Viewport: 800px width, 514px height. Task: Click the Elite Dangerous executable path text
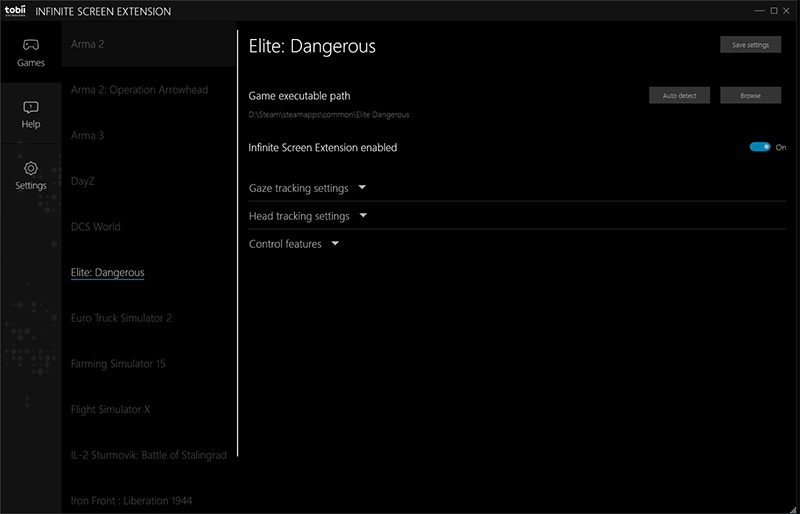329,115
